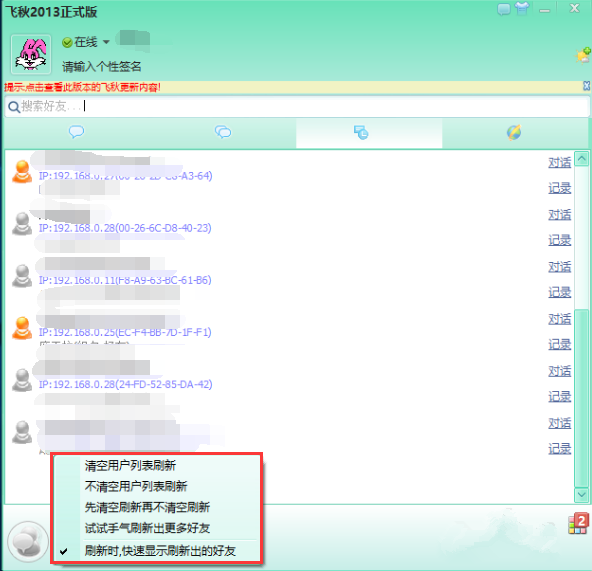Click orange user icon for 192.168.0.25
Screen dimensions: 592x571
pyautogui.click(x=22, y=328)
